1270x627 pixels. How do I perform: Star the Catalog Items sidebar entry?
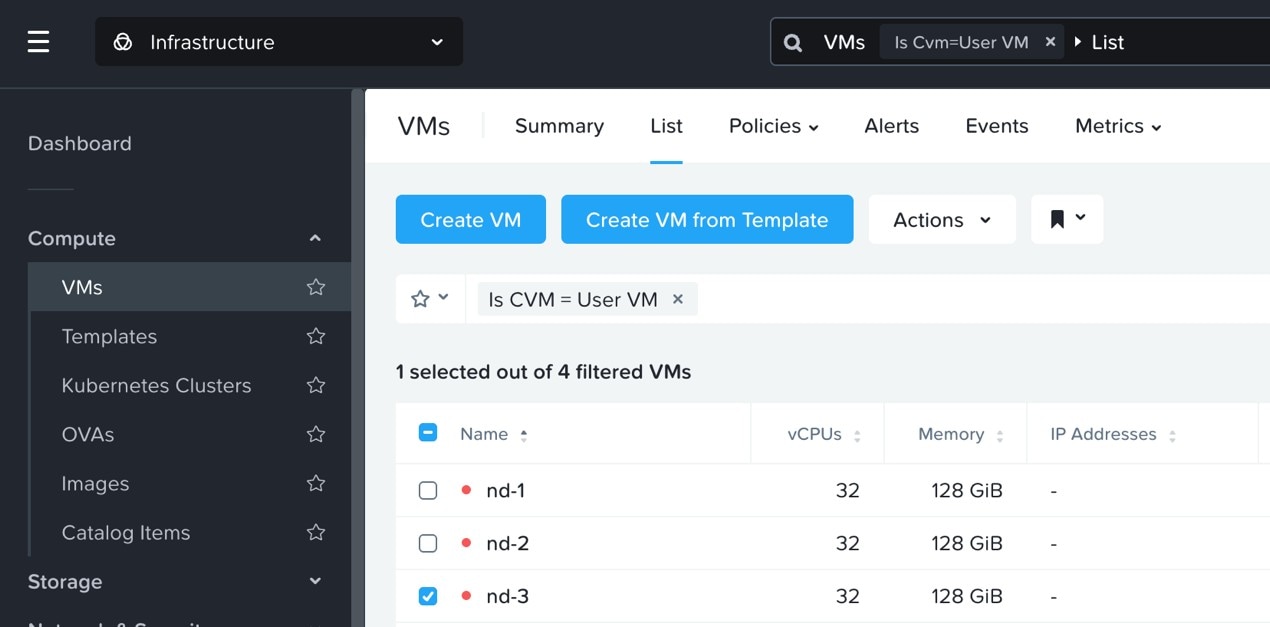(316, 532)
